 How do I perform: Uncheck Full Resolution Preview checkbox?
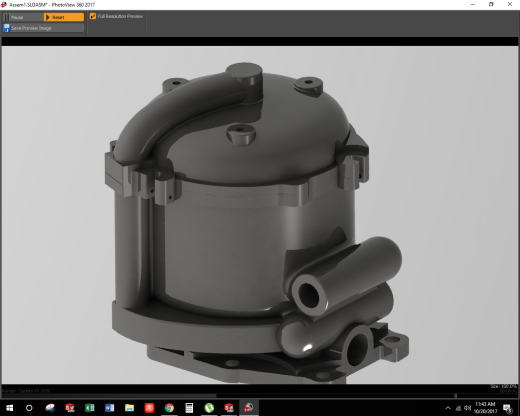coord(93,16)
